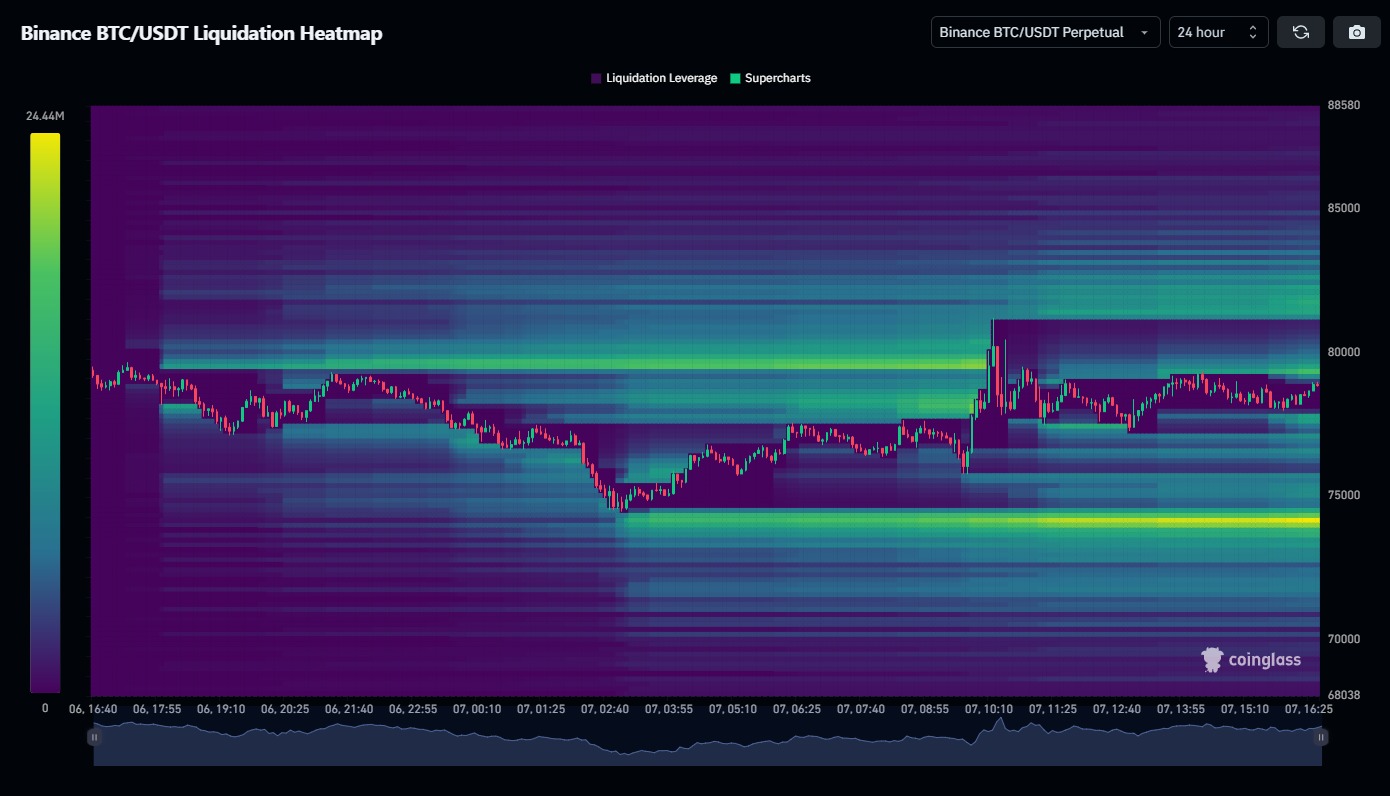This screenshot has width=1390, height=796.
Task: Click the 07, 02:40 time axis label
Action: coord(605,709)
